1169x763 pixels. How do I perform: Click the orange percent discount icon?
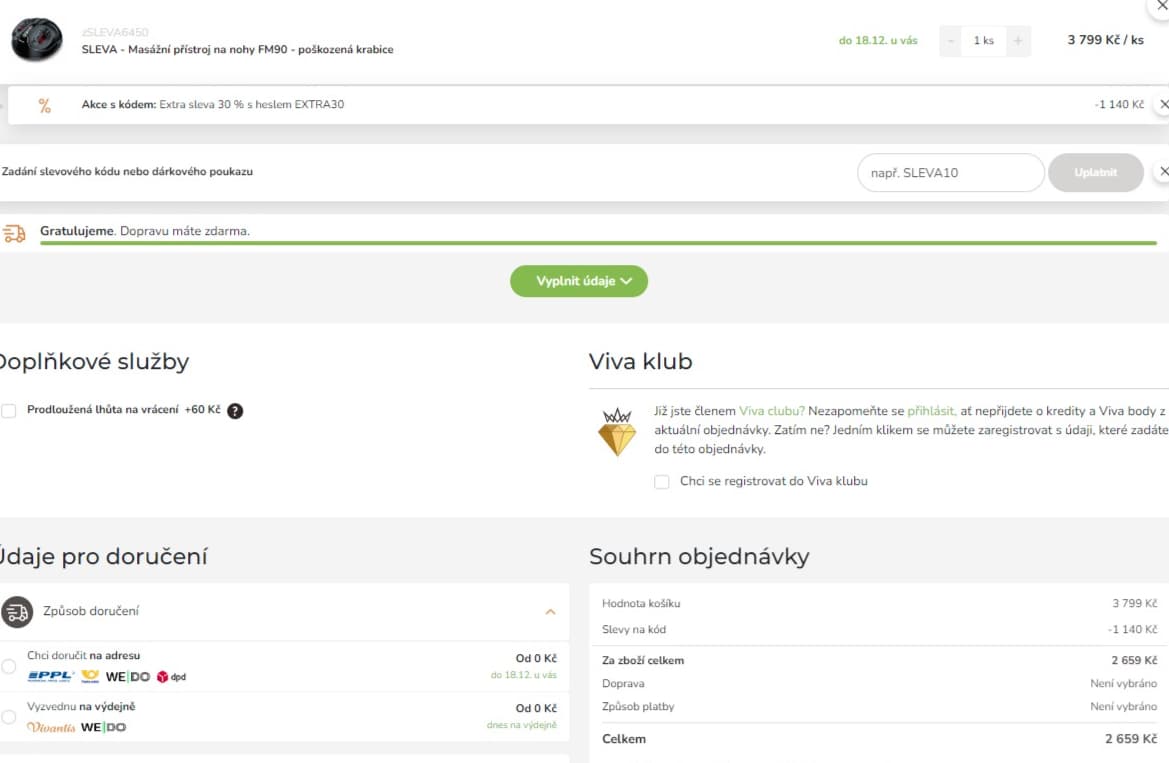point(45,106)
